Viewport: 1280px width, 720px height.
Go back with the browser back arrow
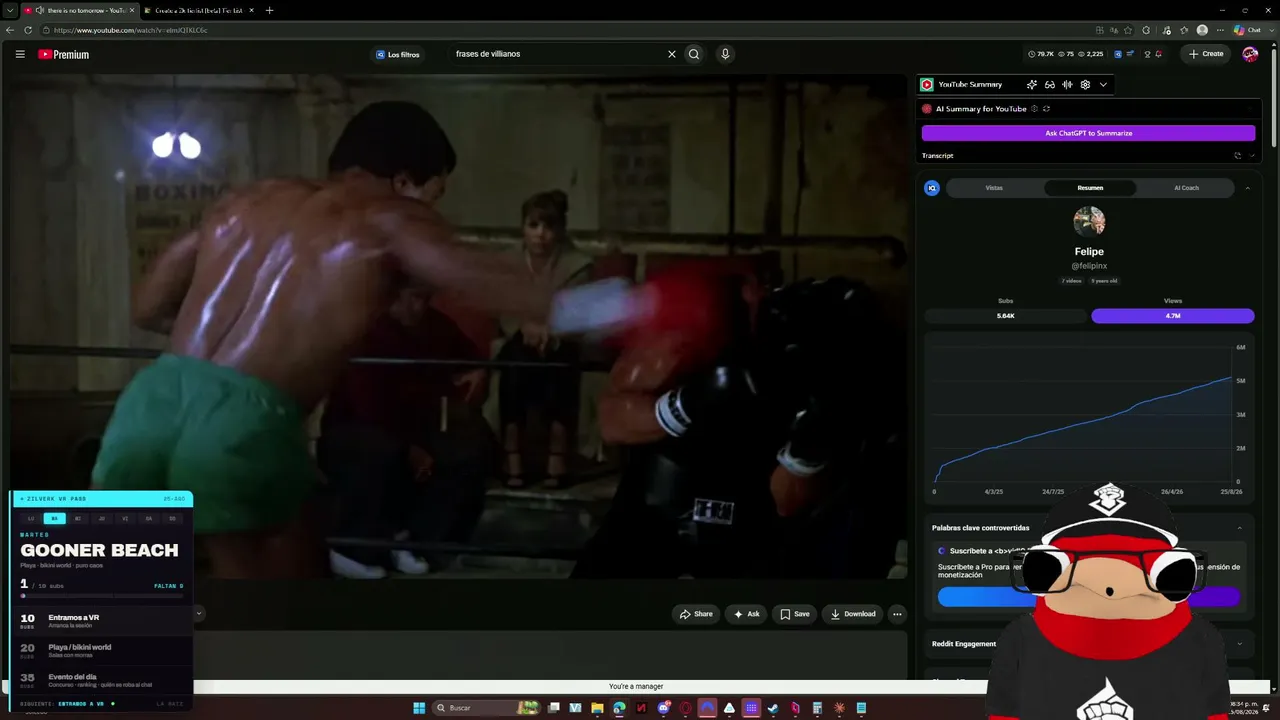coord(10,30)
